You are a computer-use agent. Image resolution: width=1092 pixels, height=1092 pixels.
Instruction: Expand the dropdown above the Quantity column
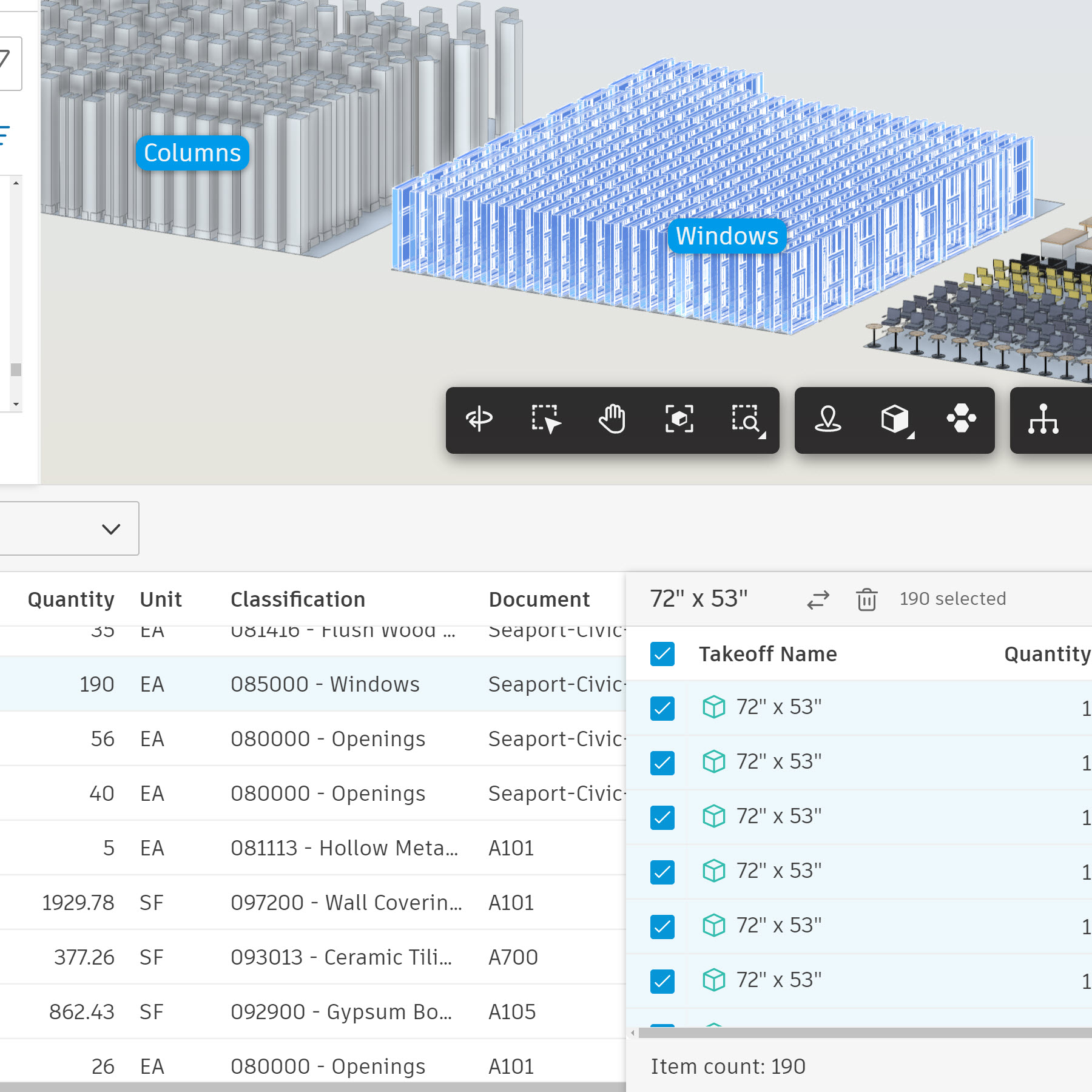110,528
